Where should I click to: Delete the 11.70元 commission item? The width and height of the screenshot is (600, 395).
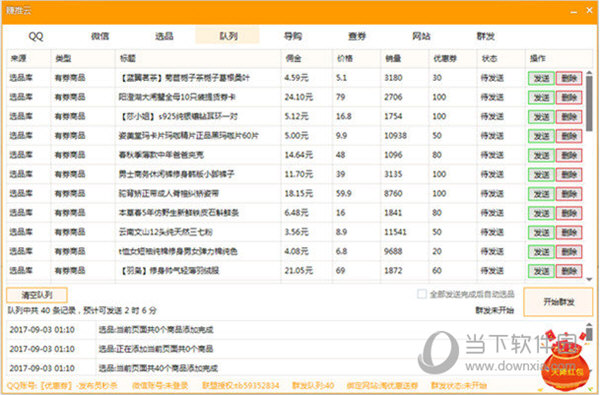(569, 175)
